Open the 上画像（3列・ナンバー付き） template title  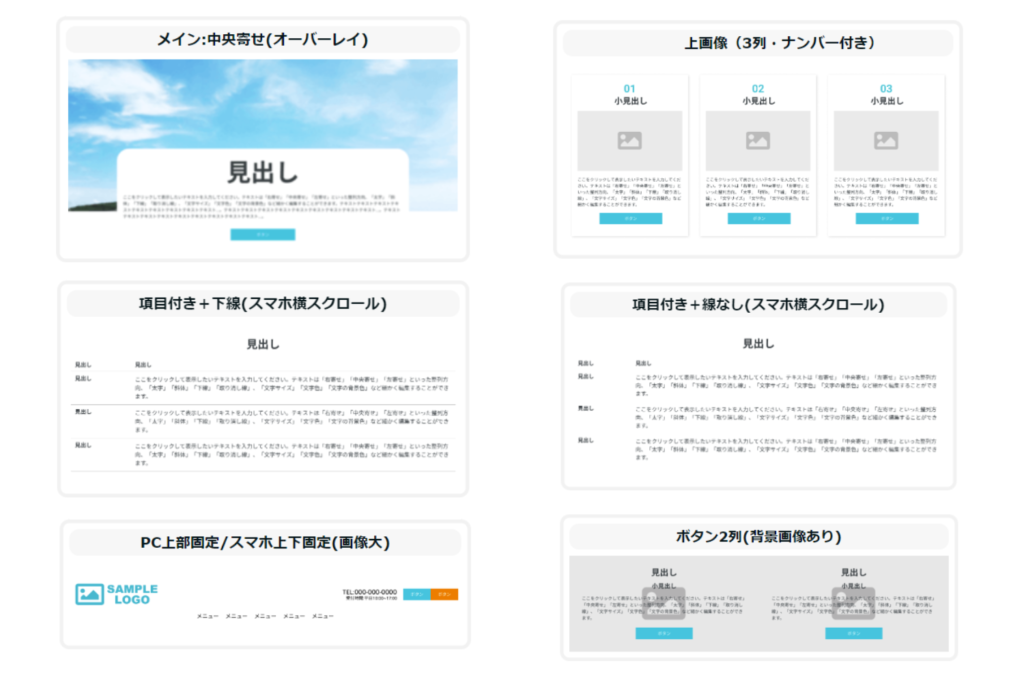[x=758, y=43]
